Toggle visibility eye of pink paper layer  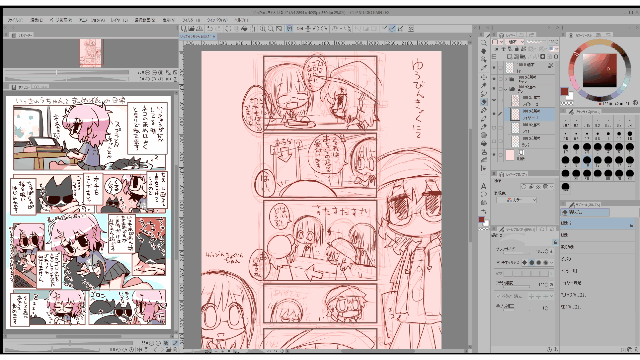(x=494, y=155)
